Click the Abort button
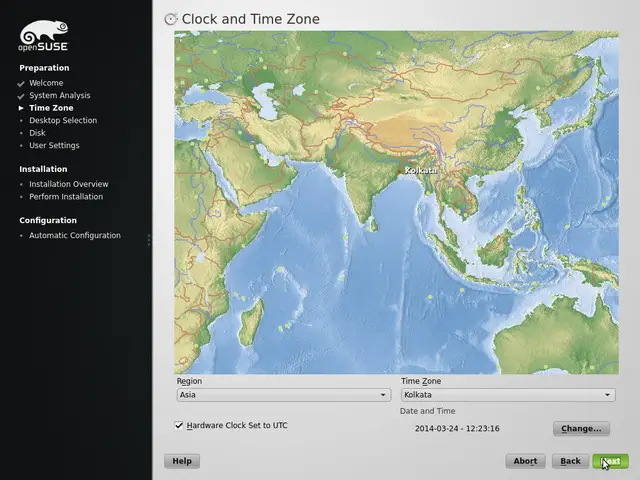This screenshot has height=480, width=640. [525, 461]
